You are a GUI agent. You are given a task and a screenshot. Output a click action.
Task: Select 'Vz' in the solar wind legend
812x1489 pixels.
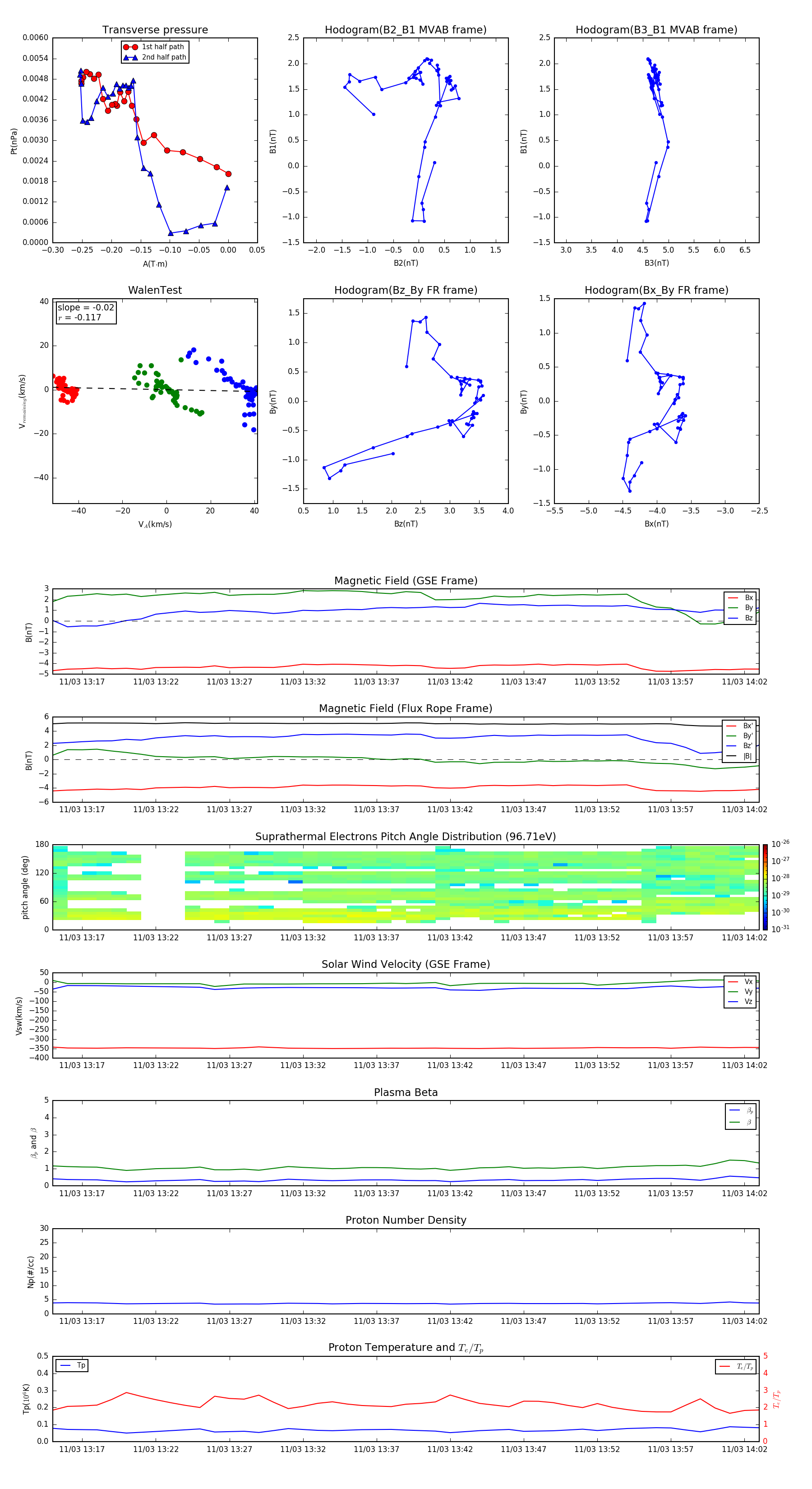(x=740, y=1002)
